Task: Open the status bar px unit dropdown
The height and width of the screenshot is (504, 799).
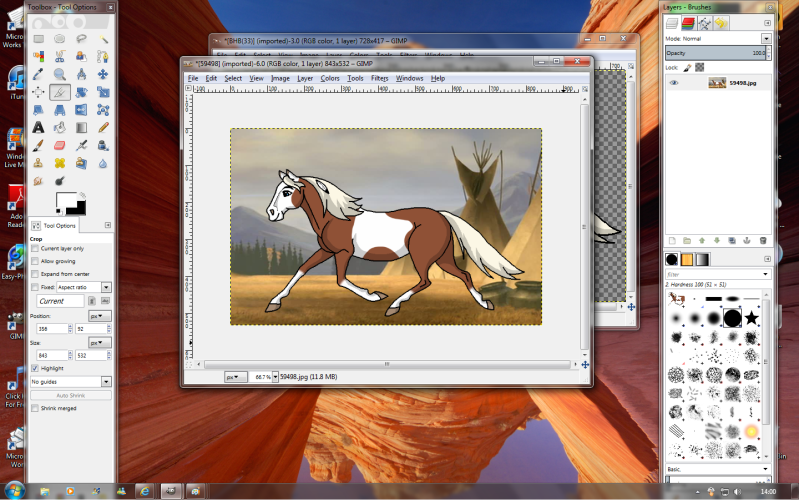Action: tap(235, 377)
